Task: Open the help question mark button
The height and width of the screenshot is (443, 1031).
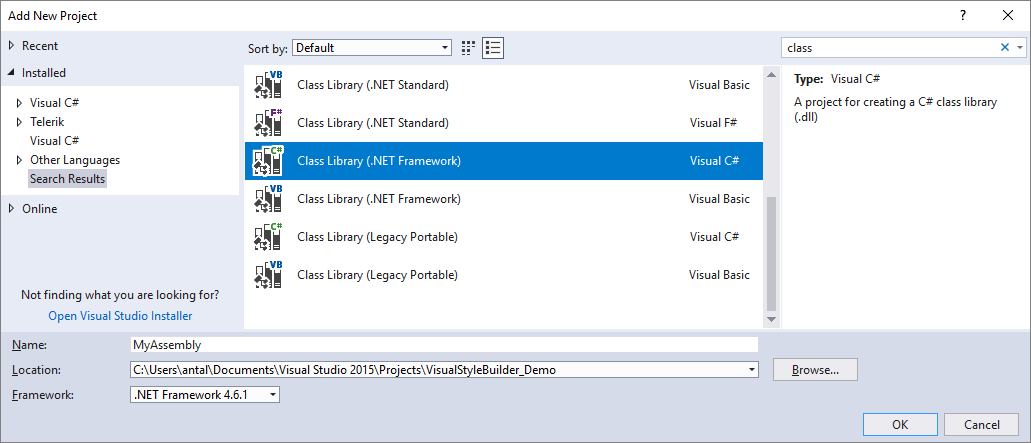Action: (x=961, y=14)
